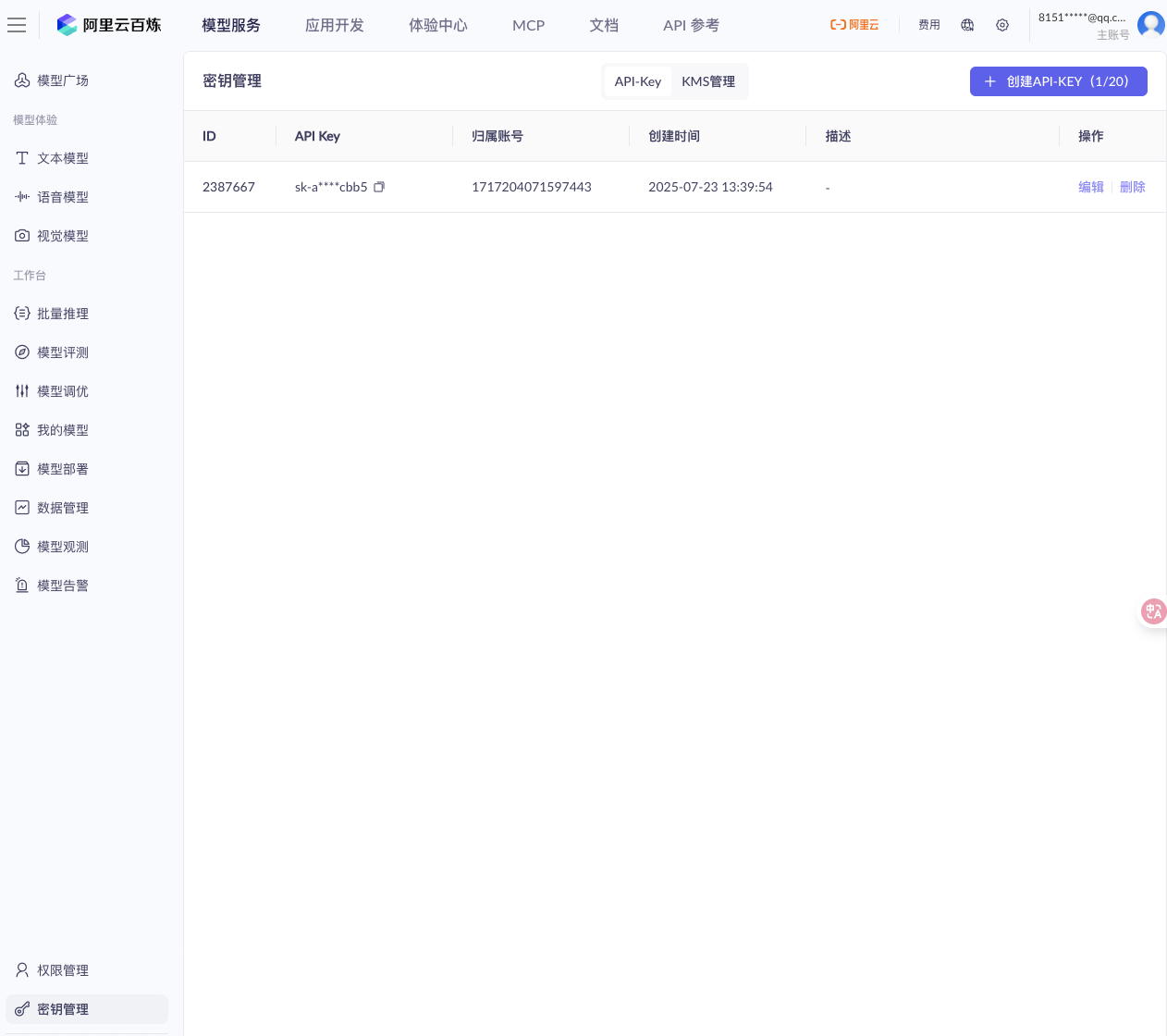Click the 创建API-KEY button
Screen dimensions: 1167x1036
[1058, 81]
